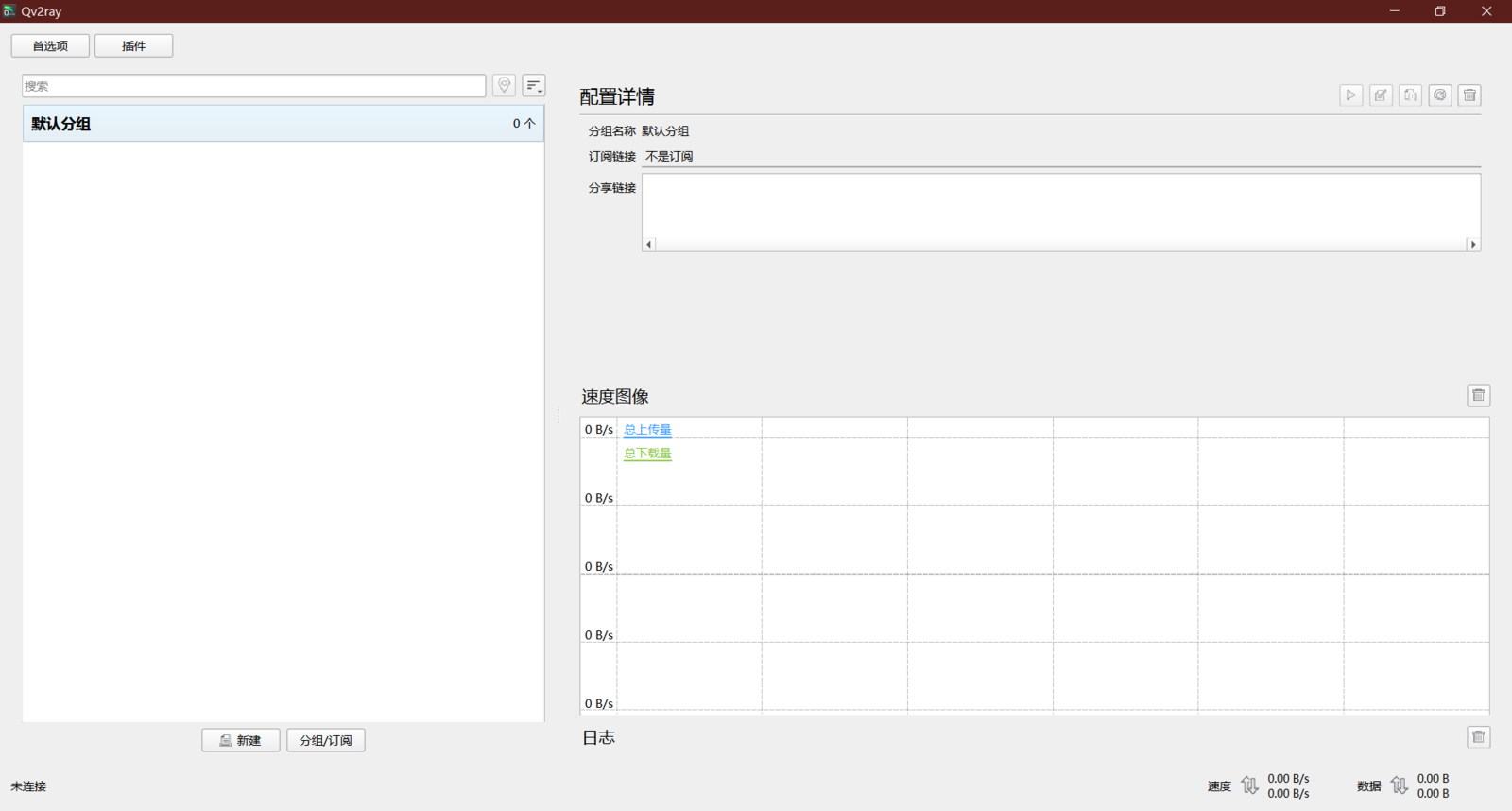Image resolution: width=1512 pixels, height=811 pixels.
Task: Click the 数据 label in the status bar
Action: (1369, 786)
